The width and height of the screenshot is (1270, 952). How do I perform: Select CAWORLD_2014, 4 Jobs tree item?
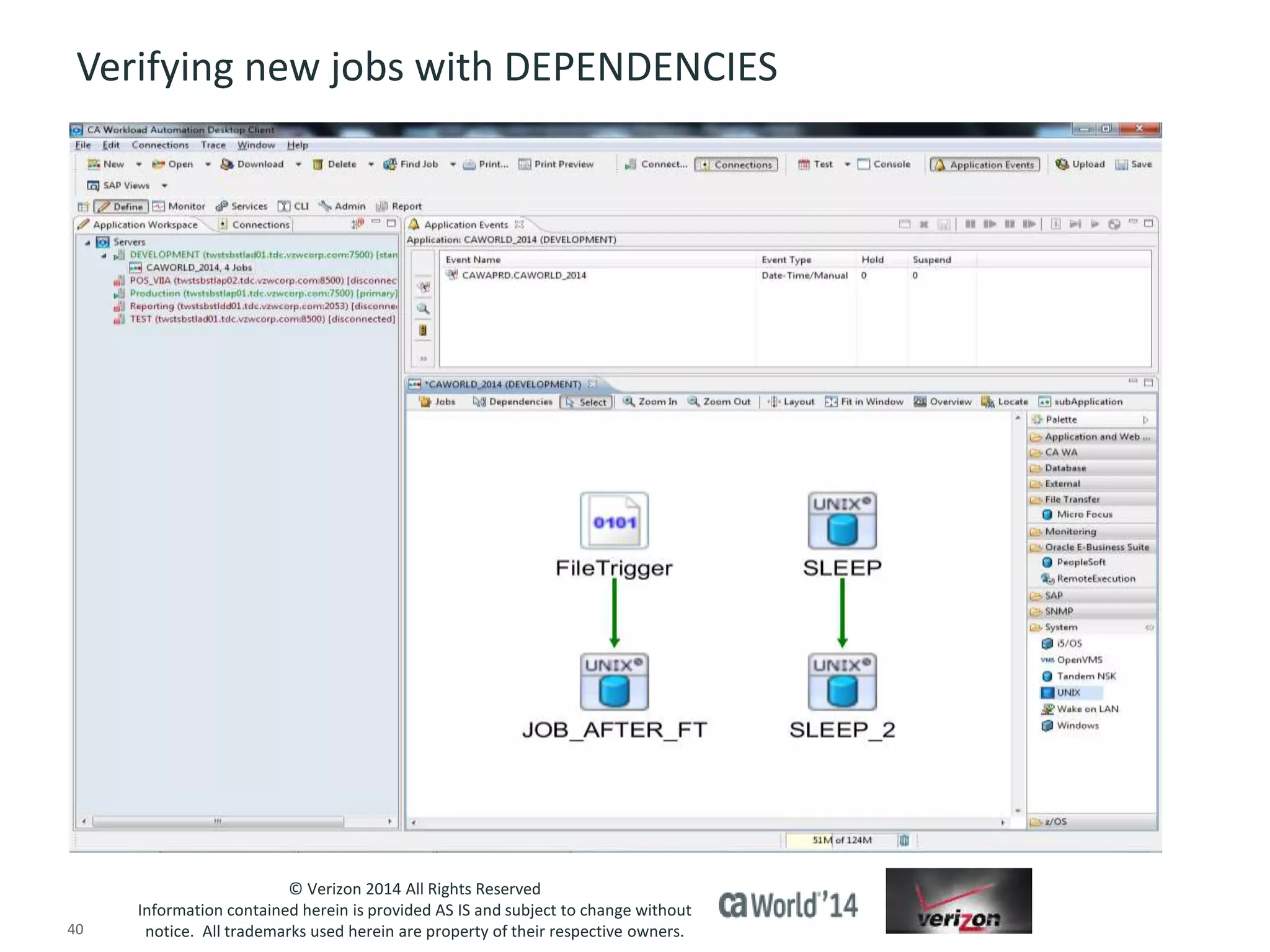pos(190,268)
